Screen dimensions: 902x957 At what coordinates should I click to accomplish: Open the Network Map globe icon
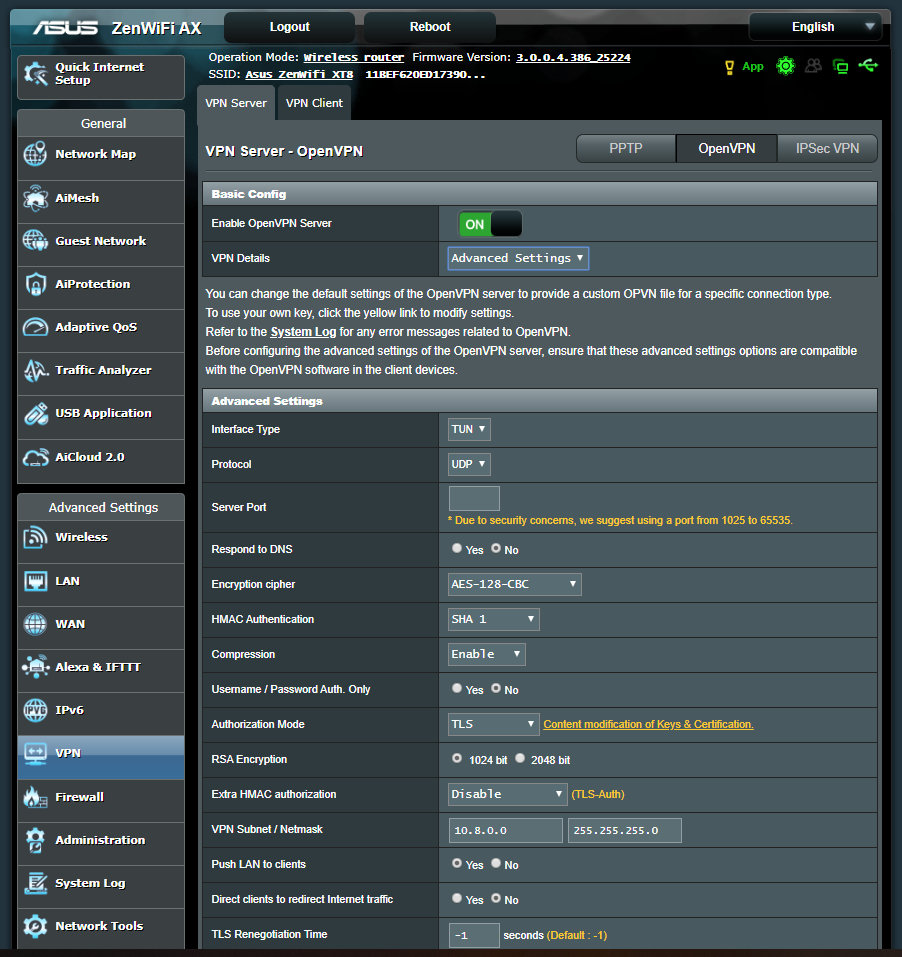35,154
